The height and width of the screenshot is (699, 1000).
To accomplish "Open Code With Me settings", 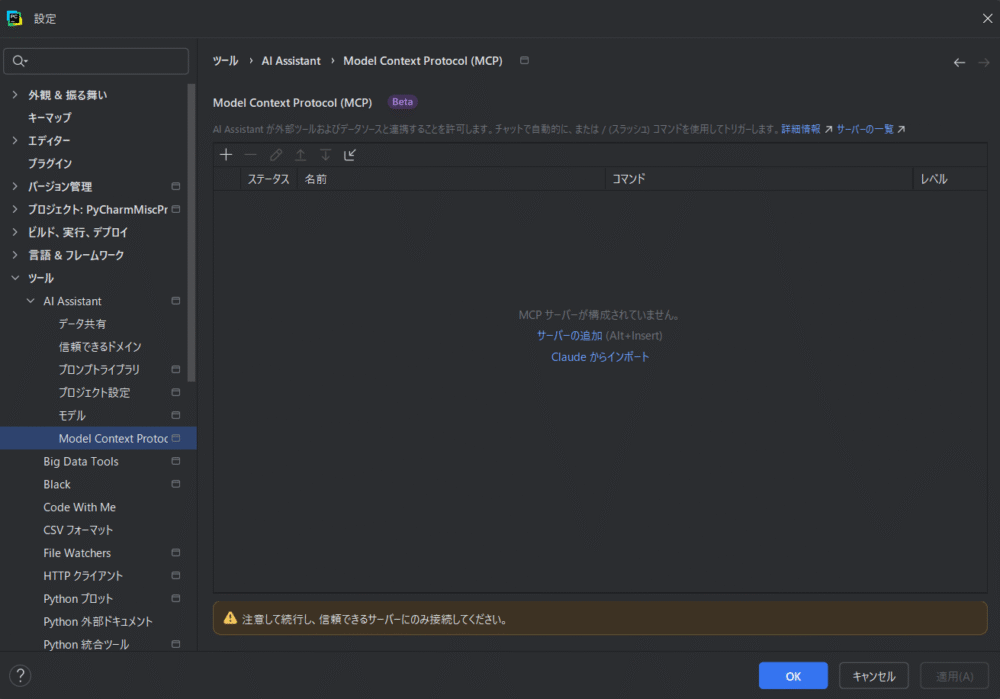I will coord(80,507).
